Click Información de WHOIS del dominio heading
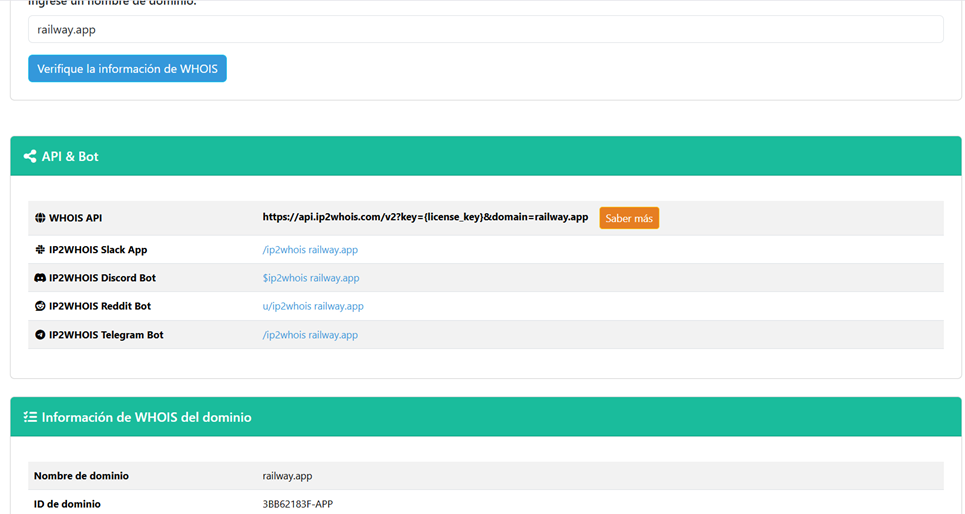965x514 pixels. (x=146, y=417)
